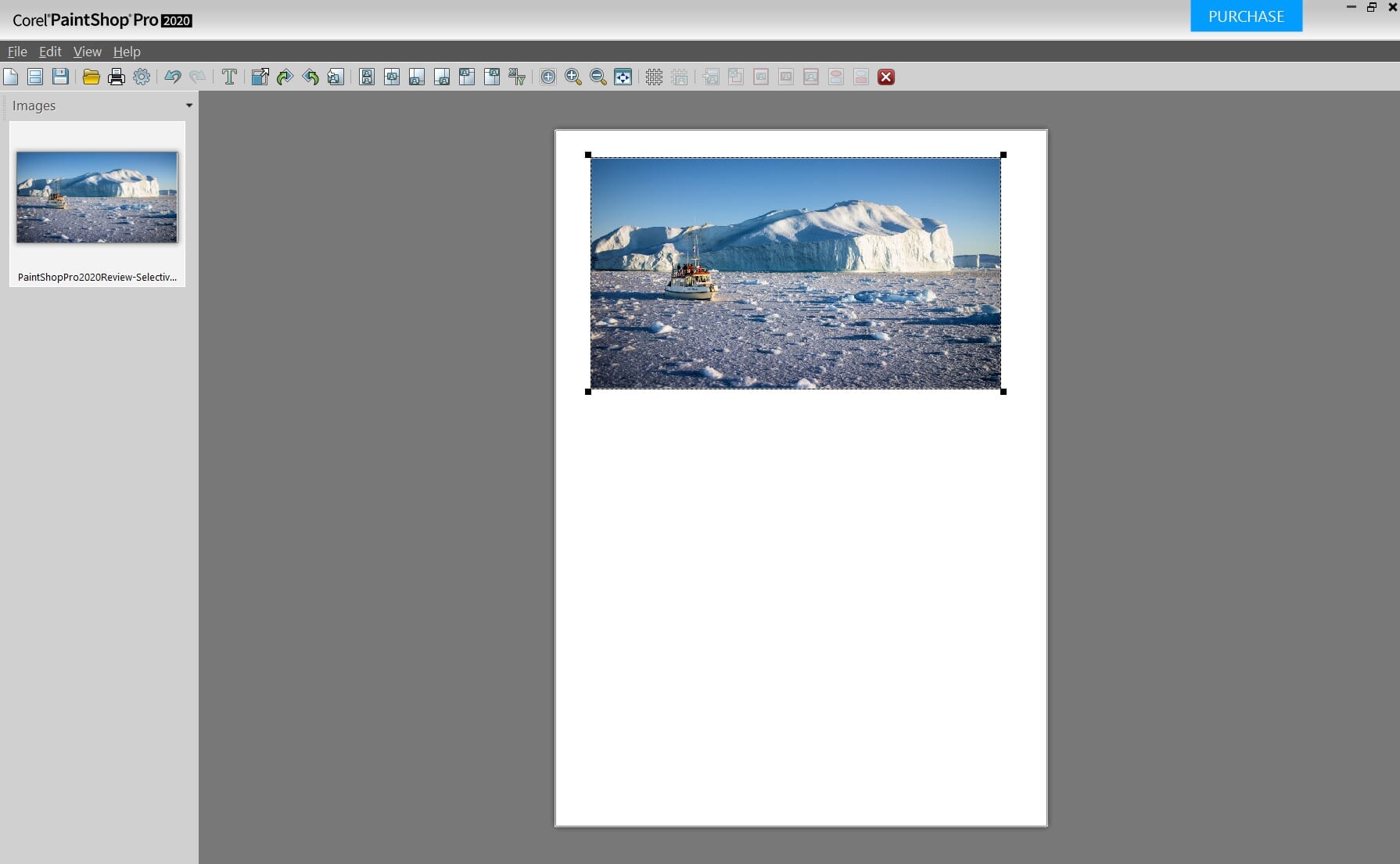Open the template icon in toolbar

pos(35,77)
